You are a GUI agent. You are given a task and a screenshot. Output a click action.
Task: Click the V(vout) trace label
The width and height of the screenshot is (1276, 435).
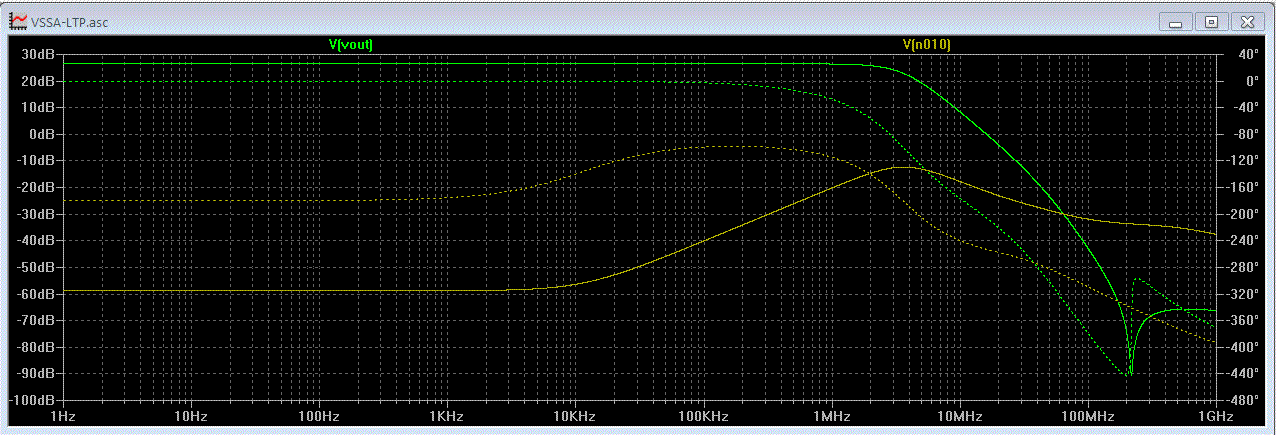tap(350, 44)
